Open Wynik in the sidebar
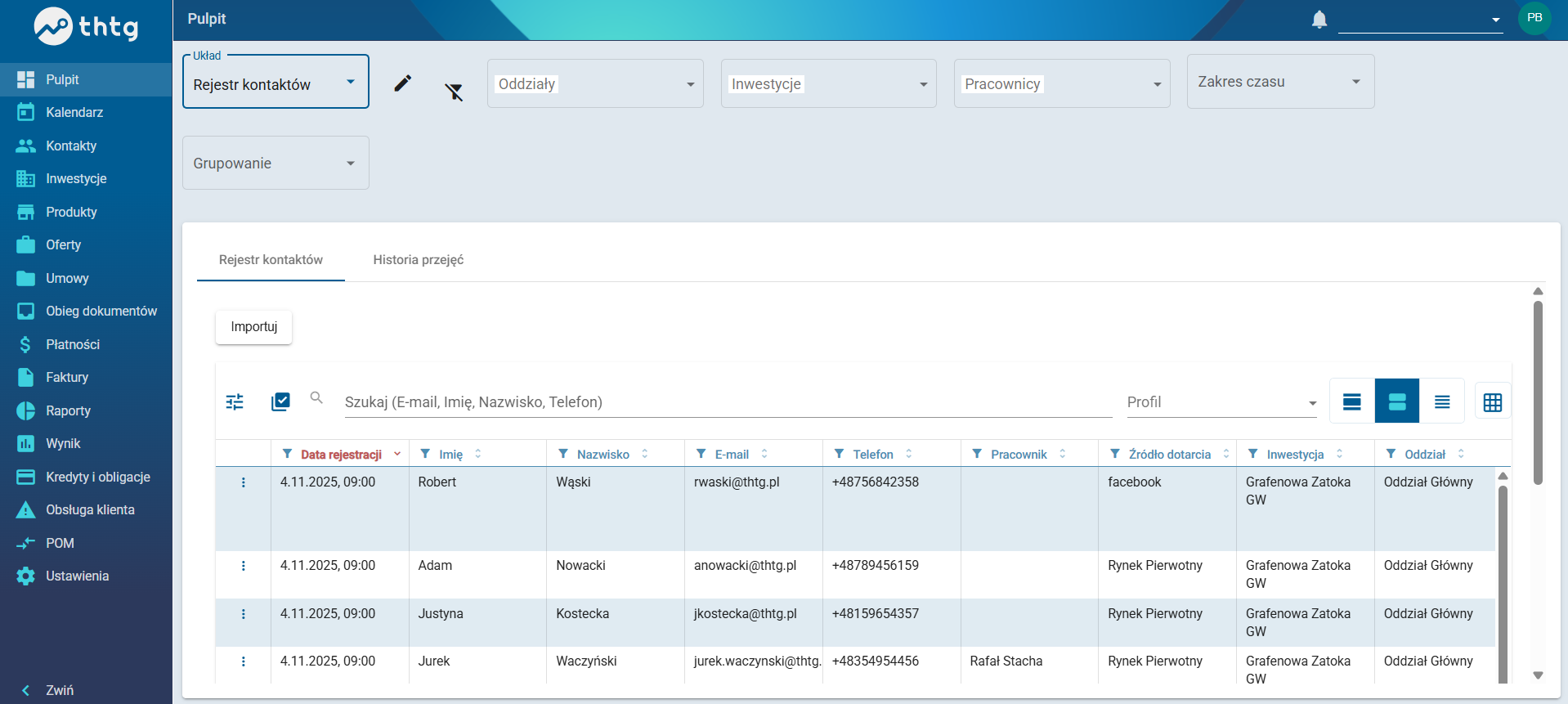The image size is (1568, 704). click(86, 443)
